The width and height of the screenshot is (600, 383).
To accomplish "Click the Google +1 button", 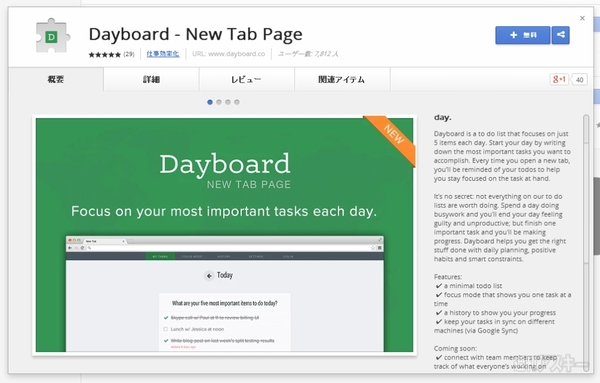I will point(559,80).
